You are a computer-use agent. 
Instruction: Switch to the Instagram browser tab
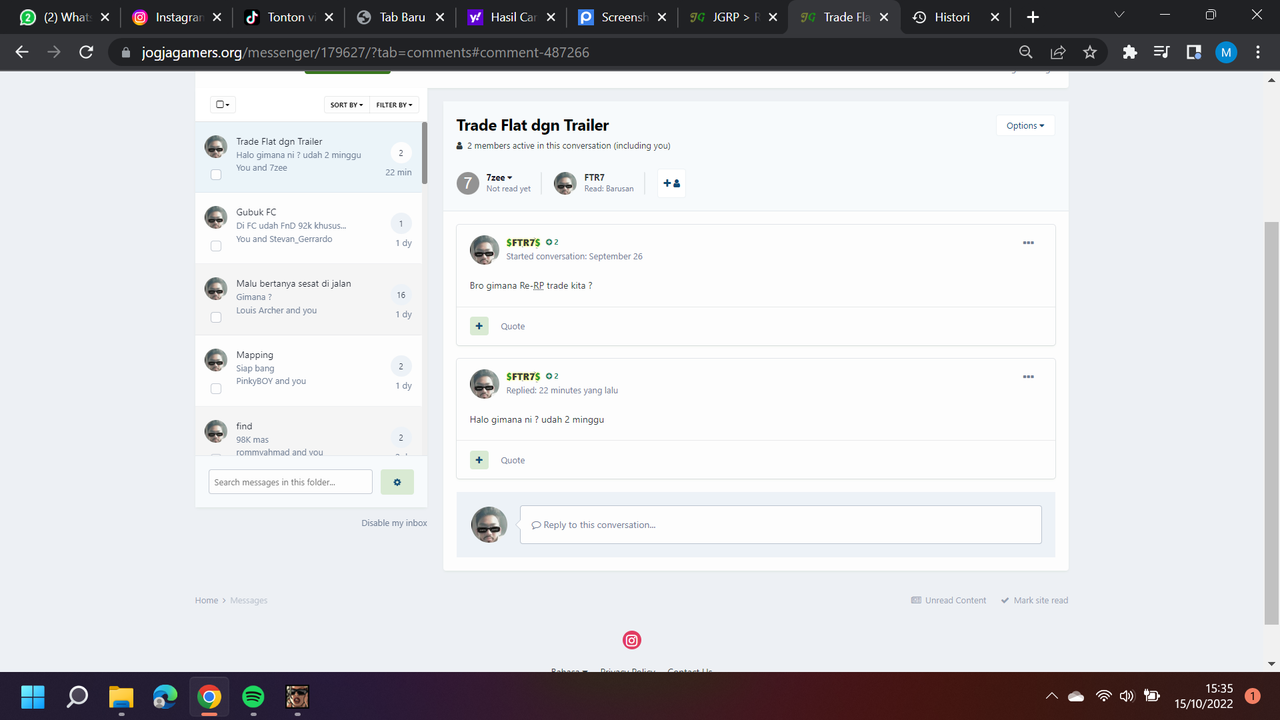point(176,17)
